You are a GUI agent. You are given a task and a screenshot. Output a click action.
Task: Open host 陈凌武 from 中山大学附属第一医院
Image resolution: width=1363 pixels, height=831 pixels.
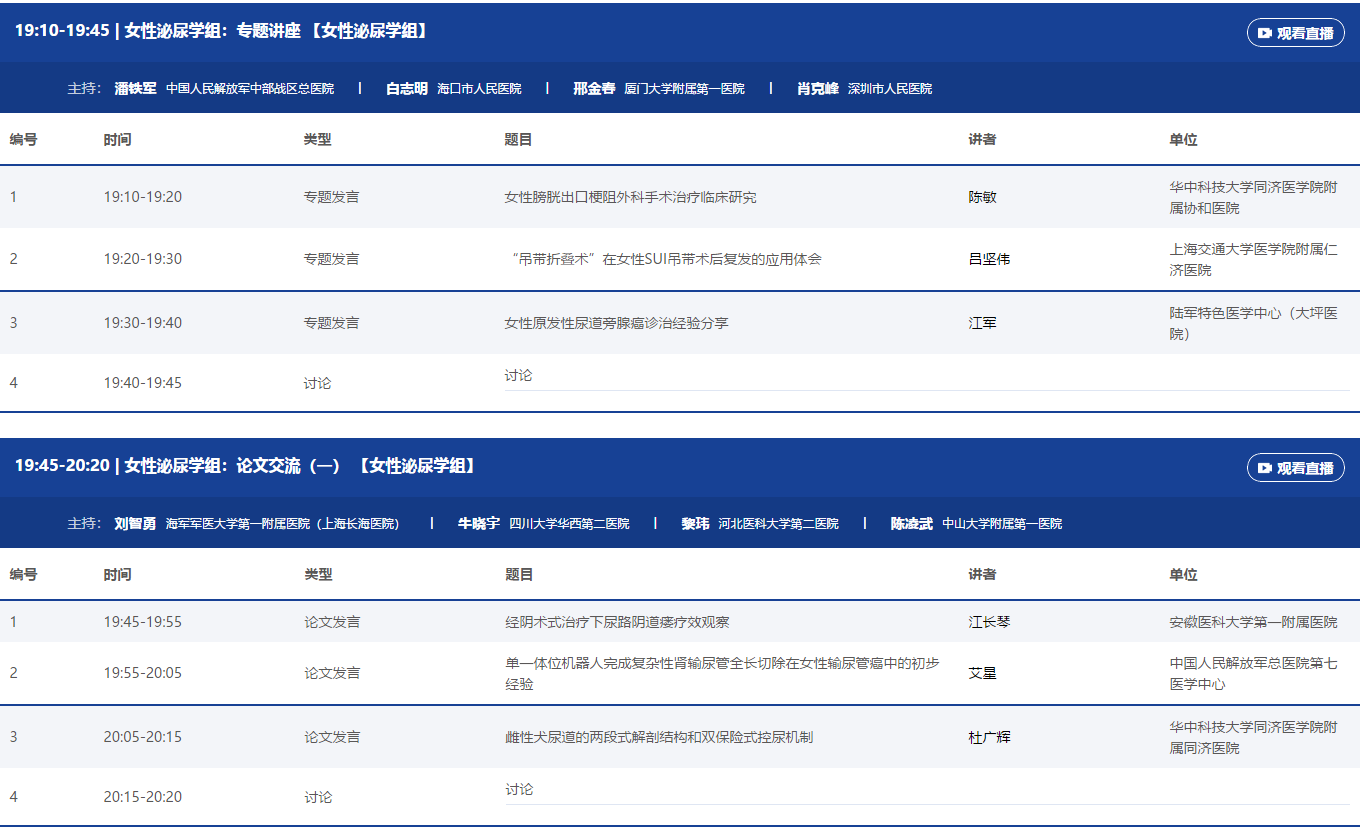coord(911,524)
